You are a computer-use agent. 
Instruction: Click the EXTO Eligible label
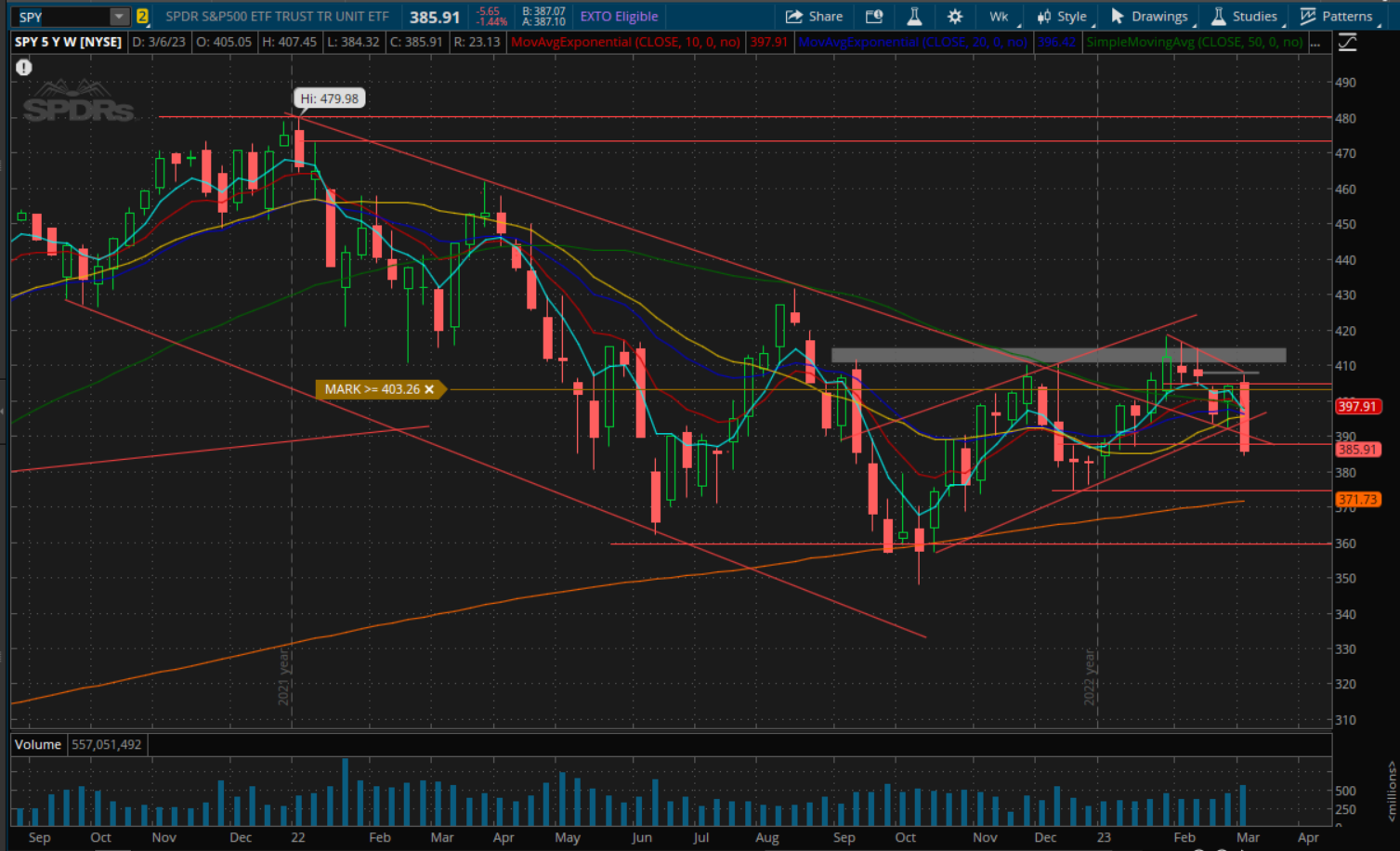619,17
